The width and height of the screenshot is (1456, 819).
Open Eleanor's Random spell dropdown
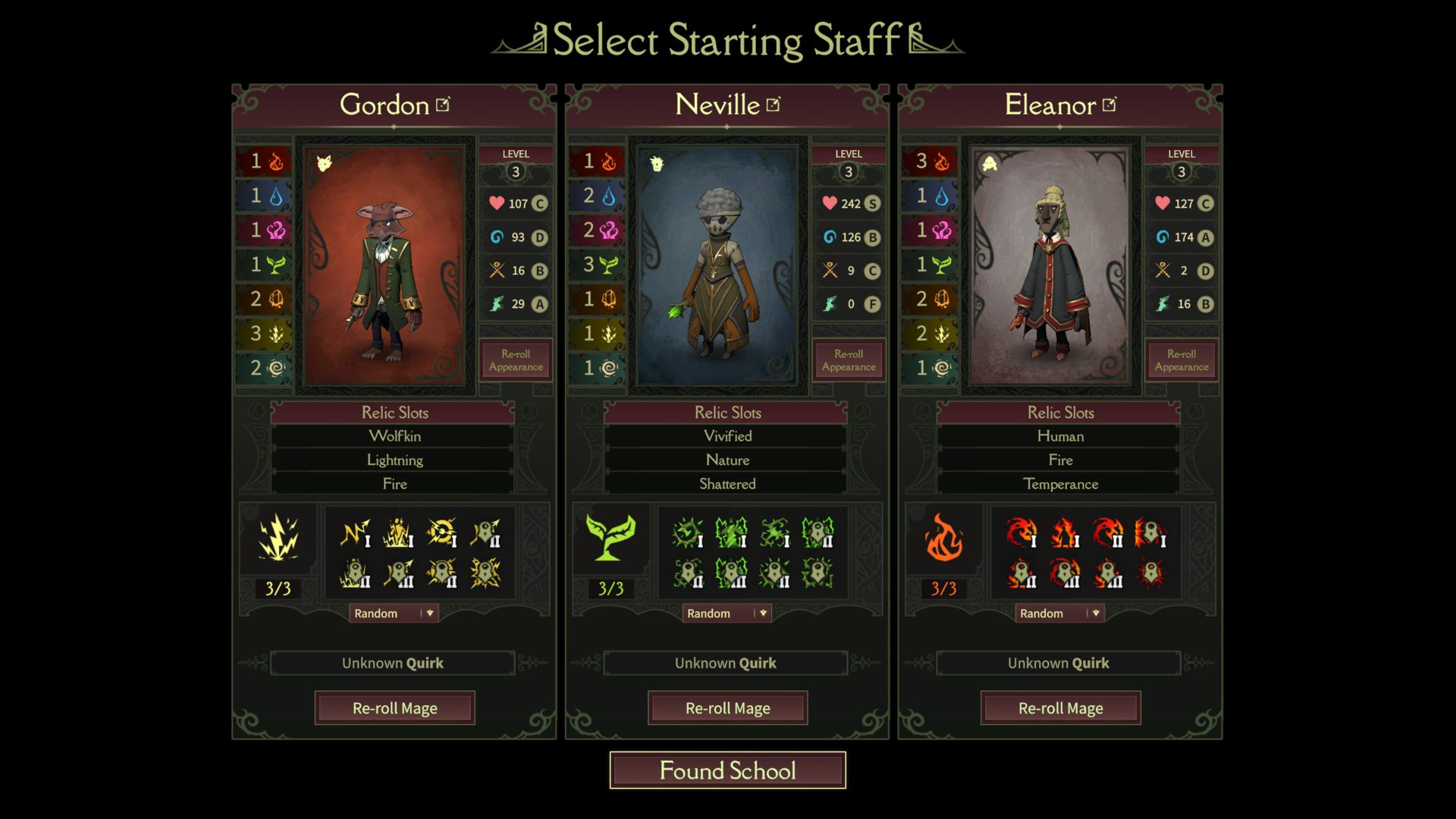point(1059,613)
